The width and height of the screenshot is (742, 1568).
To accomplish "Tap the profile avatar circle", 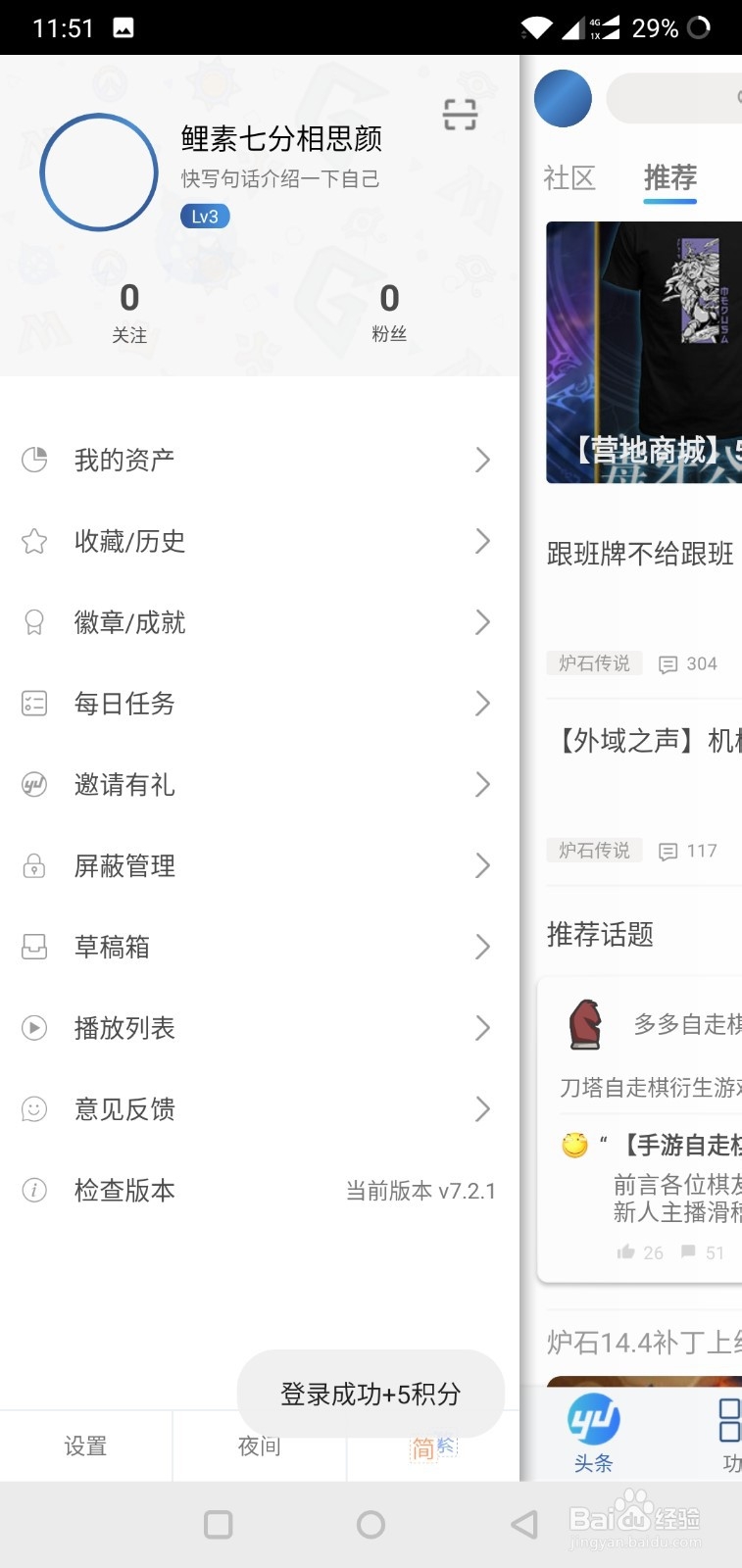I will [x=99, y=172].
